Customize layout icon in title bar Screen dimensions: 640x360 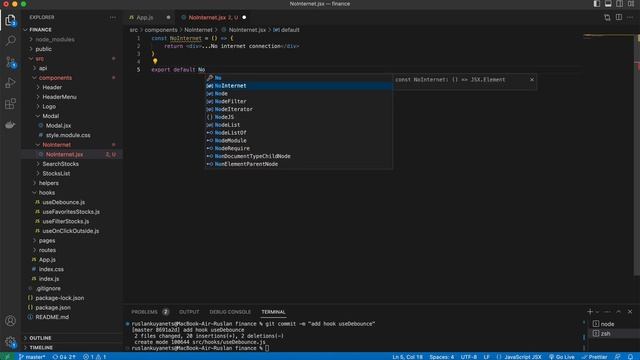tap(631, 4)
